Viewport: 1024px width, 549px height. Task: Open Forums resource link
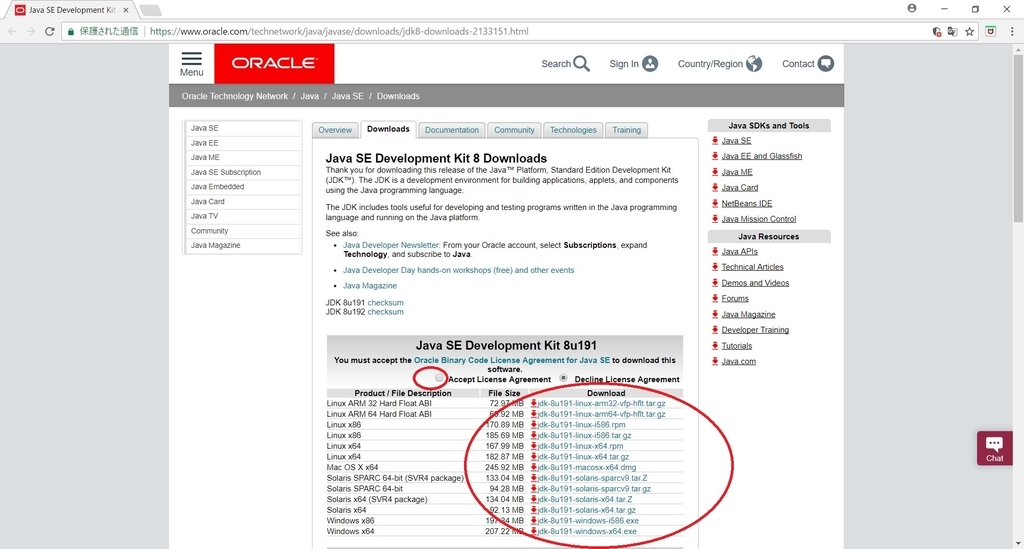[x=735, y=299]
